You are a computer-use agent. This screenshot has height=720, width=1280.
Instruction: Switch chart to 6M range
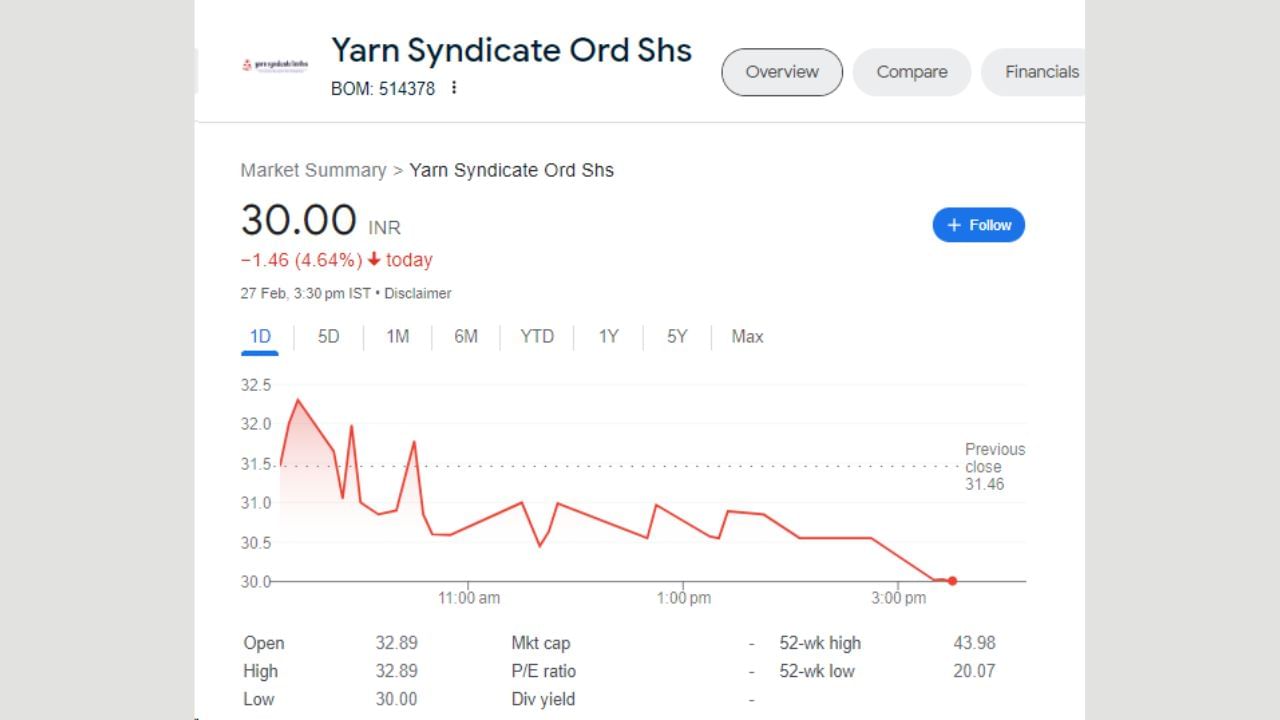pos(466,337)
